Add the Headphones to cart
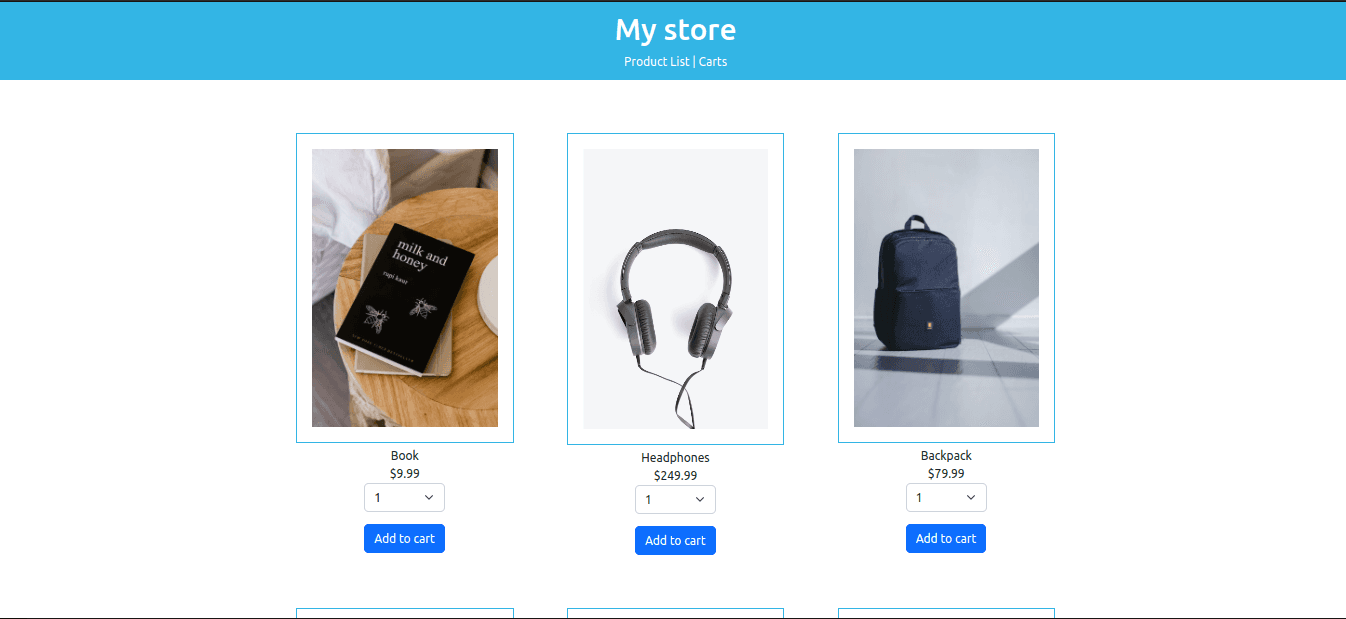This screenshot has width=1346, height=619. tap(675, 540)
